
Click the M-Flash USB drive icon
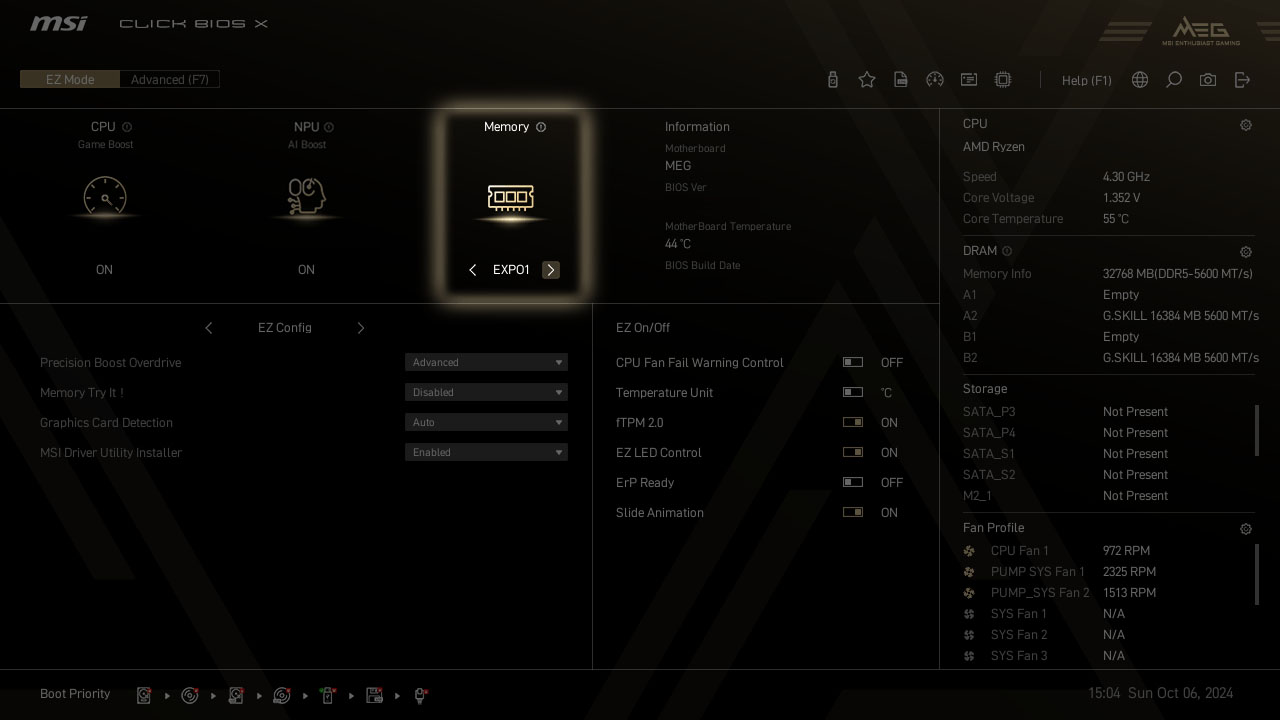click(833, 80)
